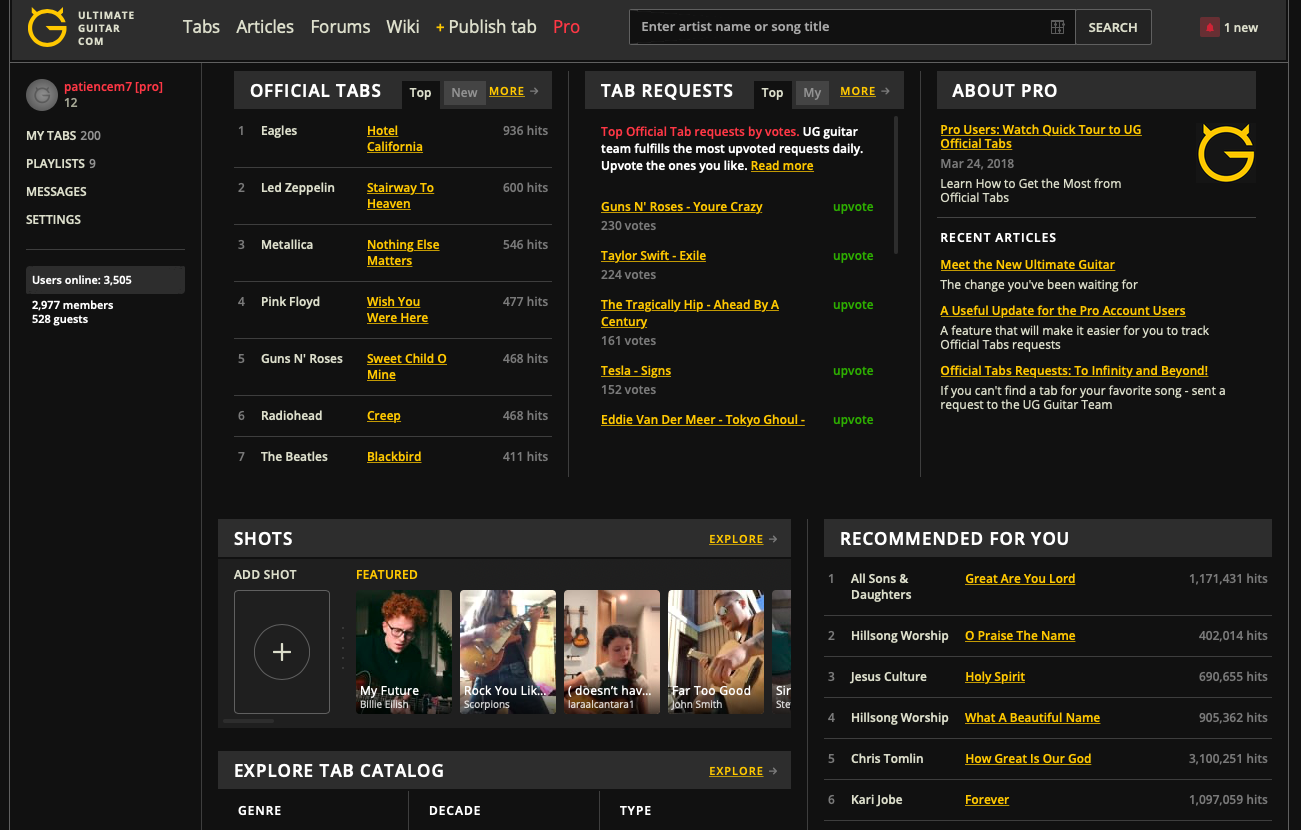Screen dimensions: 1301x830
Task: Switch Official Tabs to New
Action: pos(464,93)
